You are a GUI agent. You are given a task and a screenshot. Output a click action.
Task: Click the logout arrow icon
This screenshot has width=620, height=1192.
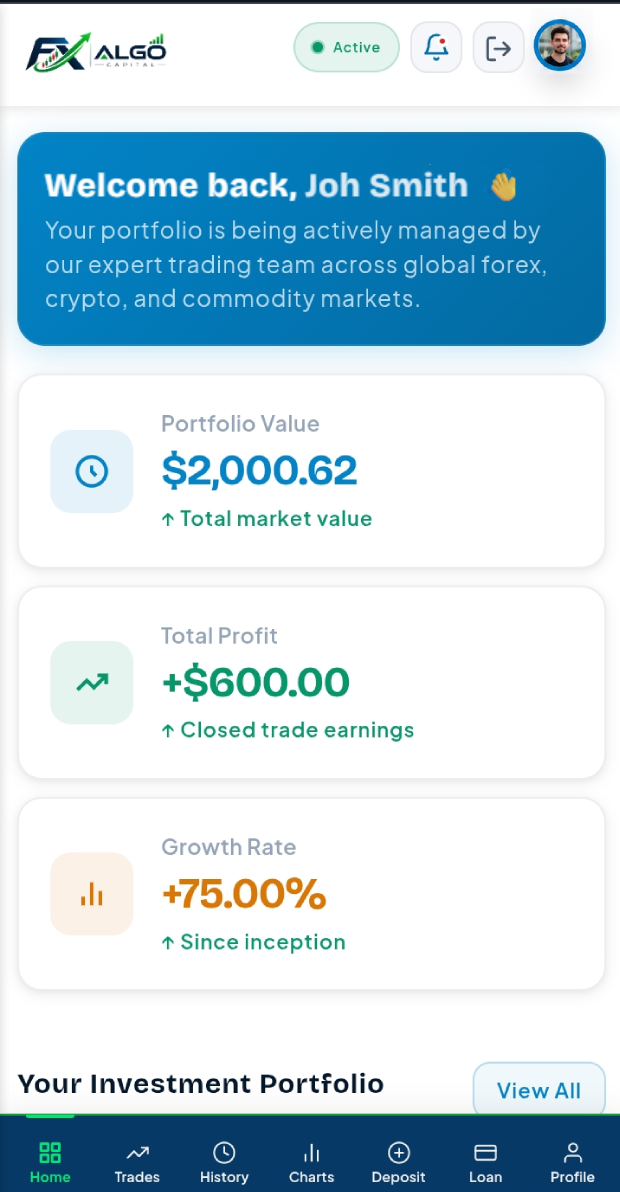[x=498, y=47]
